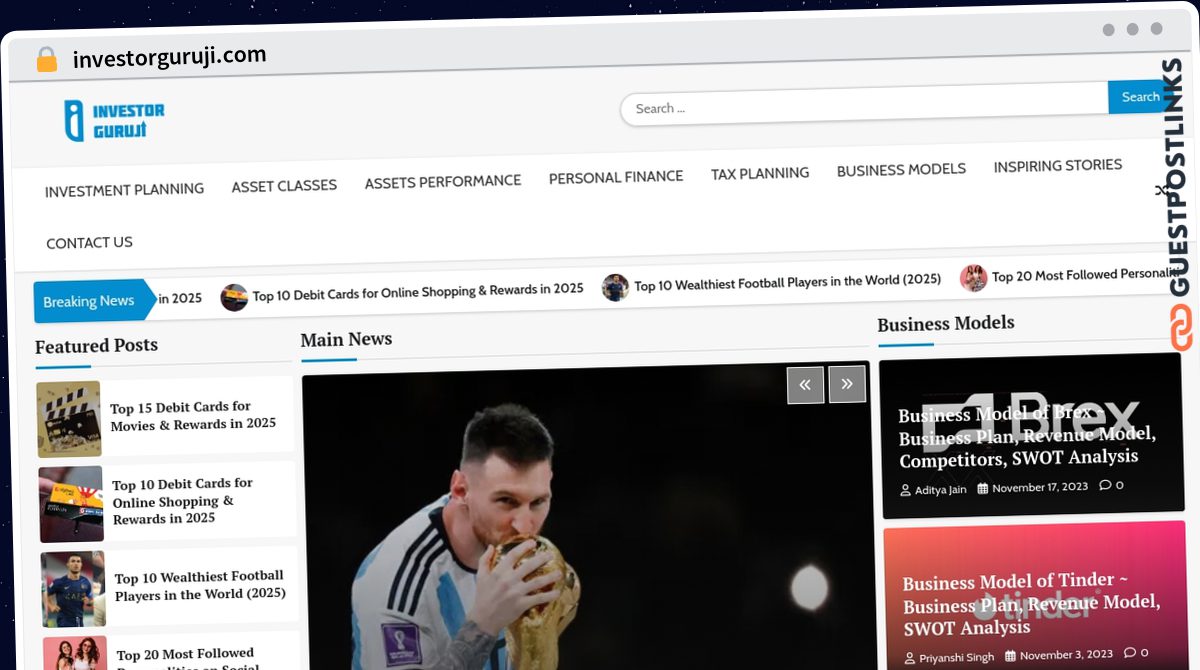The image size is (1200, 670).
Task: Open the Investment Planning menu
Action: (x=124, y=189)
